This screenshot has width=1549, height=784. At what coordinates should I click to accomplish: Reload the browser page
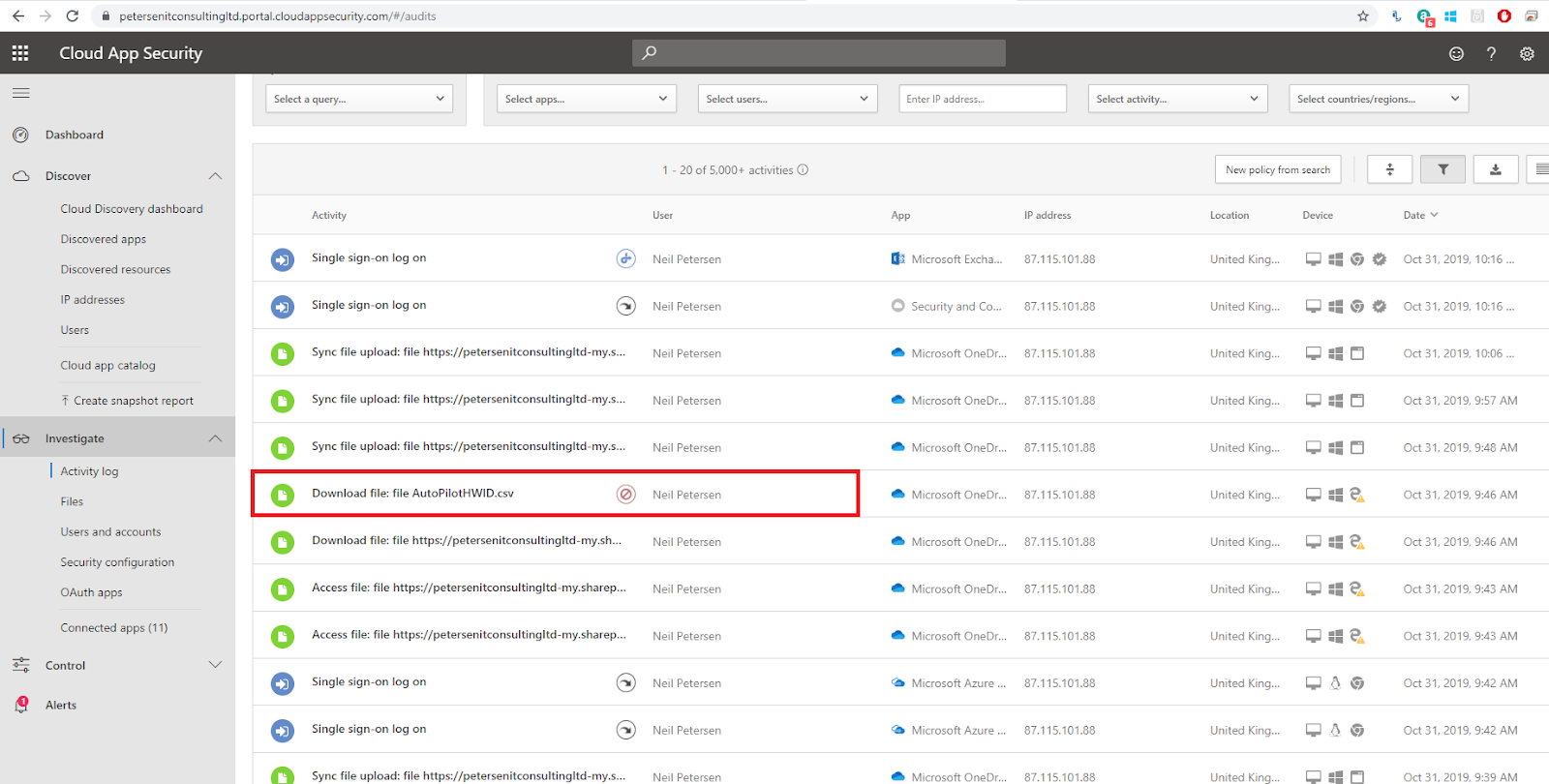(x=73, y=15)
